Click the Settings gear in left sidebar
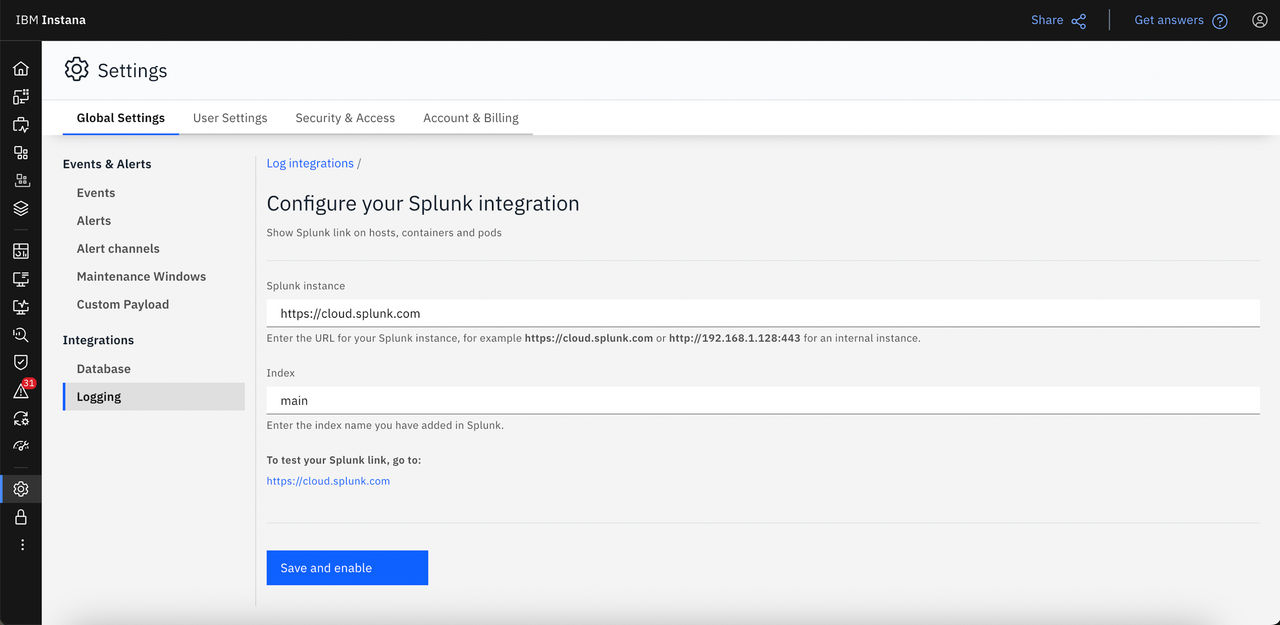The height and width of the screenshot is (625, 1280). click(x=21, y=489)
